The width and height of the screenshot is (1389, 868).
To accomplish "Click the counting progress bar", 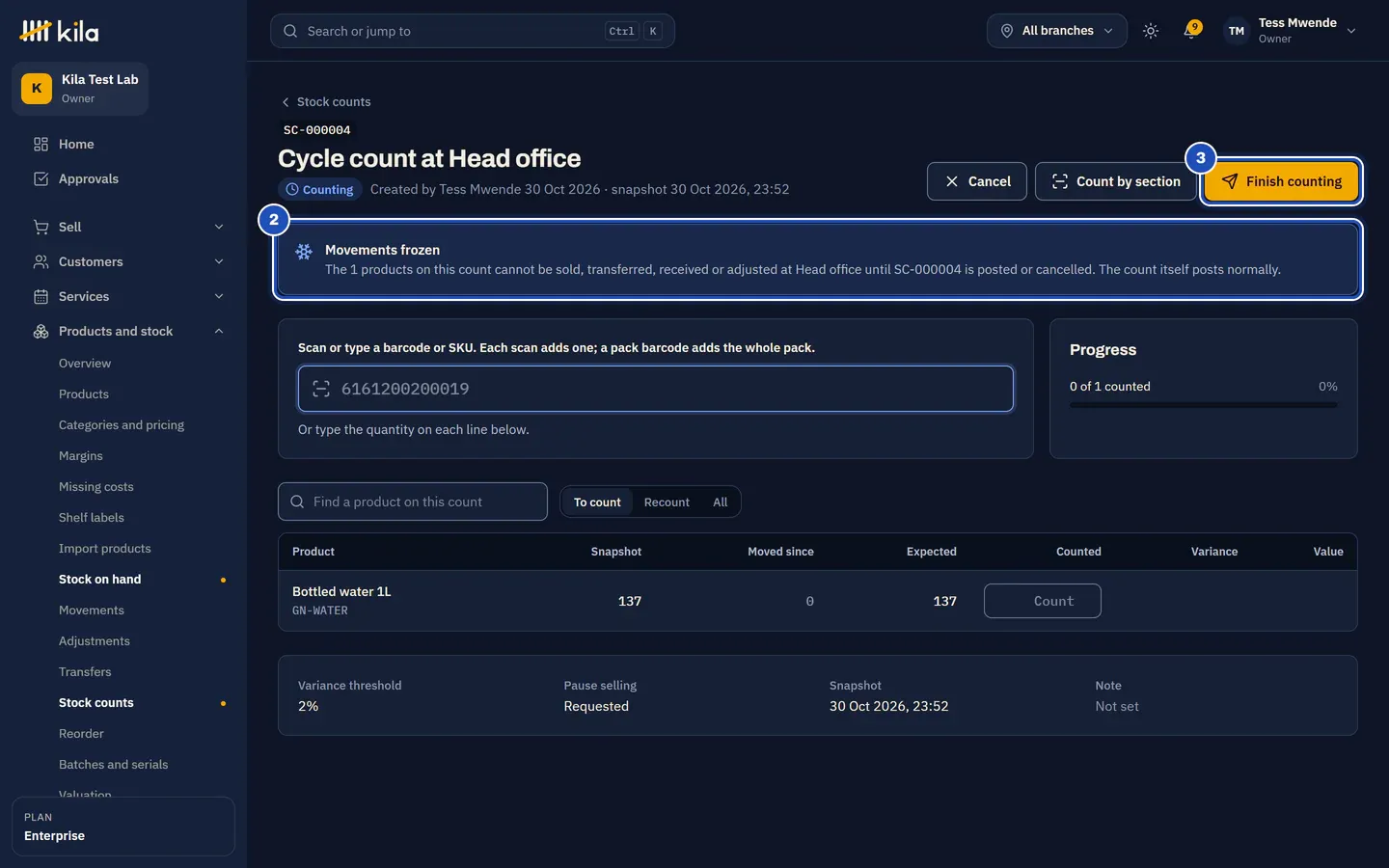I will [1204, 405].
